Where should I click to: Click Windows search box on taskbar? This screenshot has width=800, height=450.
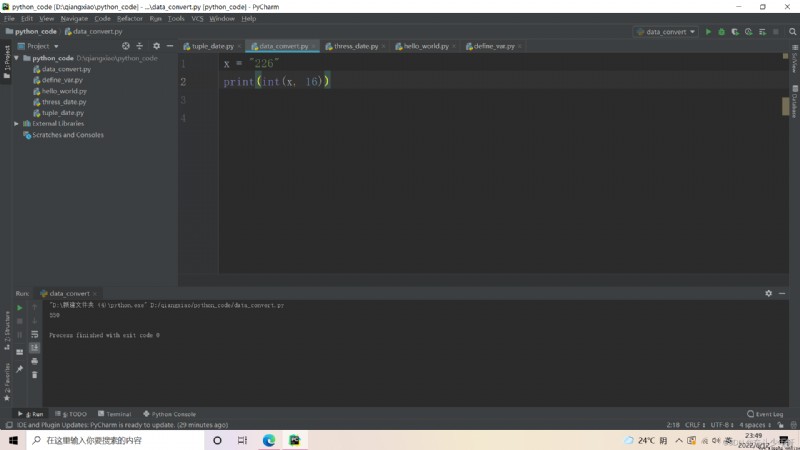pyautogui.click(x=115, y=440)
